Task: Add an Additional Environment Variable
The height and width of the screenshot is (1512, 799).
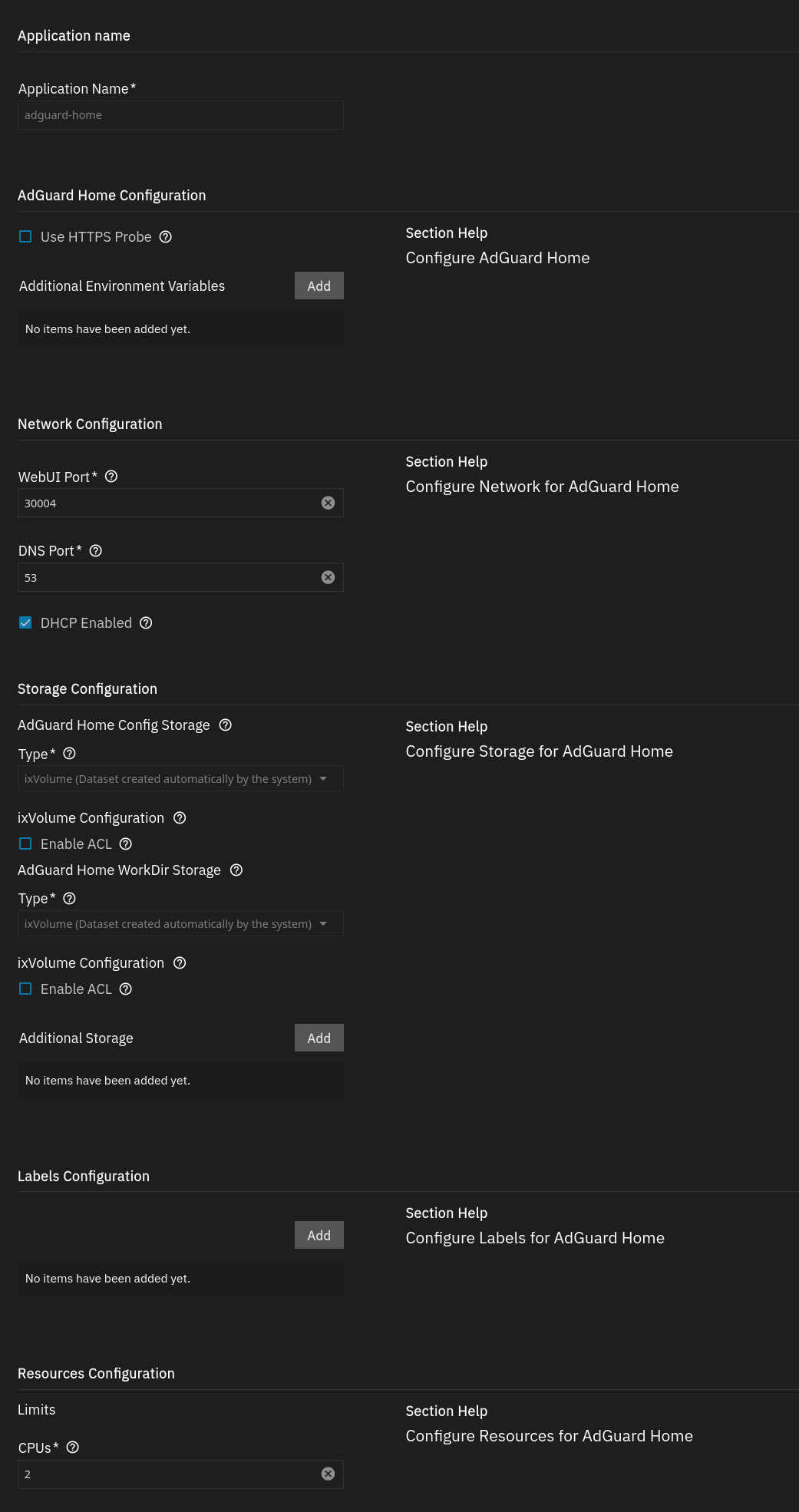Action: [319, 286]
